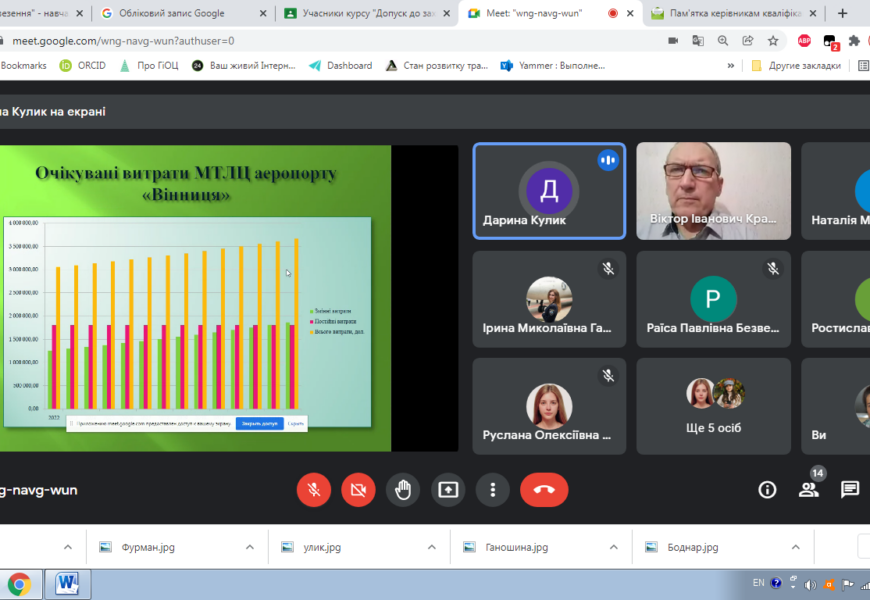Open more options three-dot menu
The image size is (870, 600).
coord(492,489)
